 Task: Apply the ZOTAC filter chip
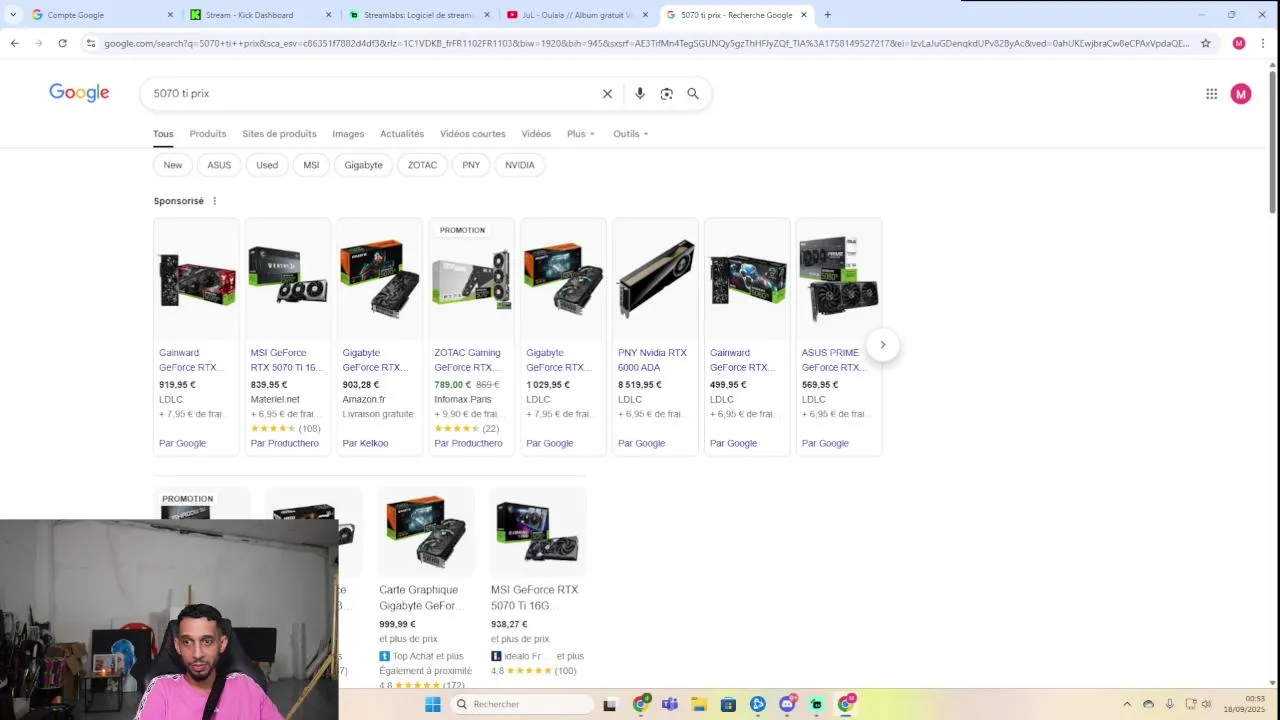pos(422,165)
